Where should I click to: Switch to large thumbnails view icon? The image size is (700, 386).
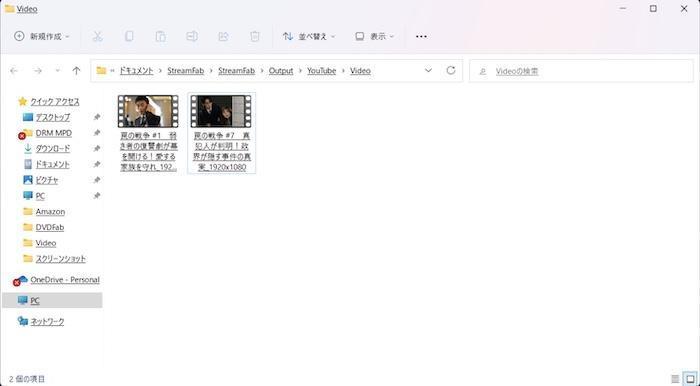click(690, 379)
